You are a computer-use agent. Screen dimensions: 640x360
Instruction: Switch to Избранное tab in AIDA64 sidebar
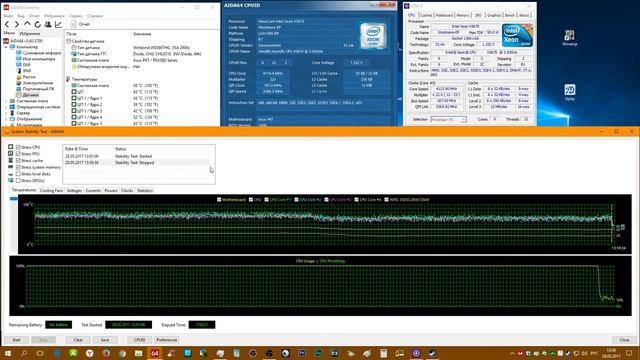tap(30, 33)
